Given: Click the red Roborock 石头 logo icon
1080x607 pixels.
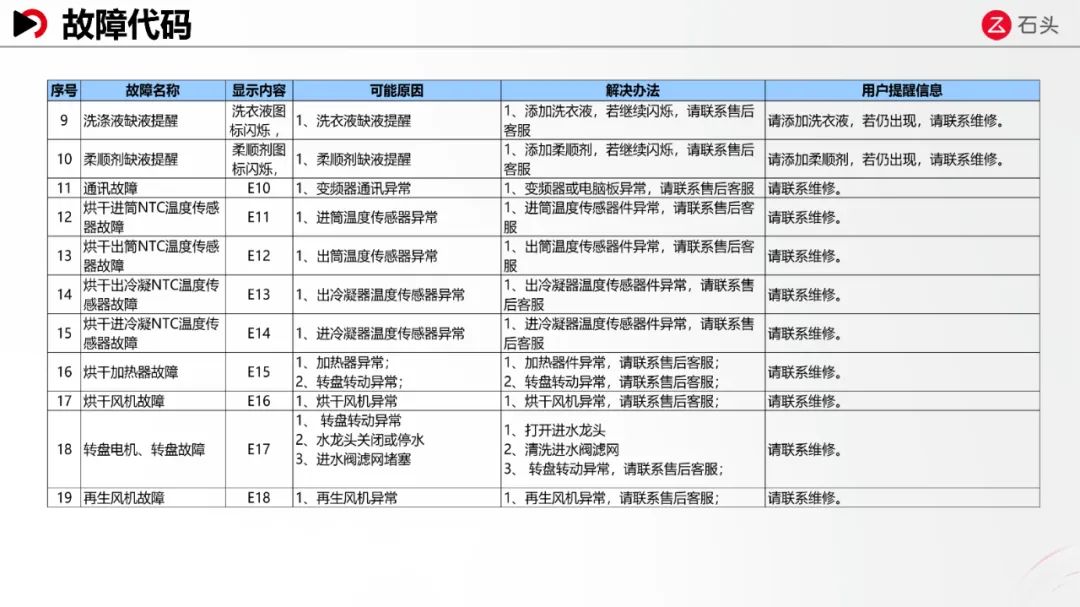Looking at the screenshot, I should coord(995,25).
